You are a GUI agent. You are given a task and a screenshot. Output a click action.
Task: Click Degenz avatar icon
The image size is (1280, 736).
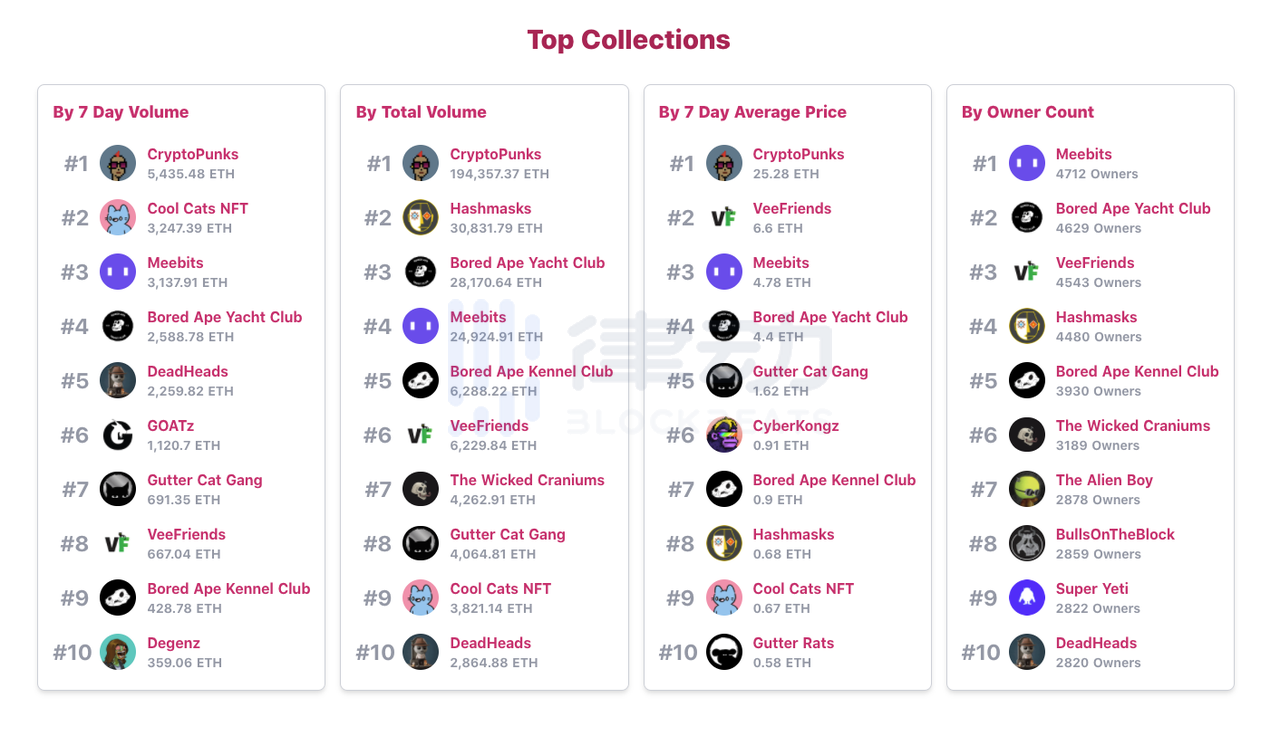(x=118, y=652)
